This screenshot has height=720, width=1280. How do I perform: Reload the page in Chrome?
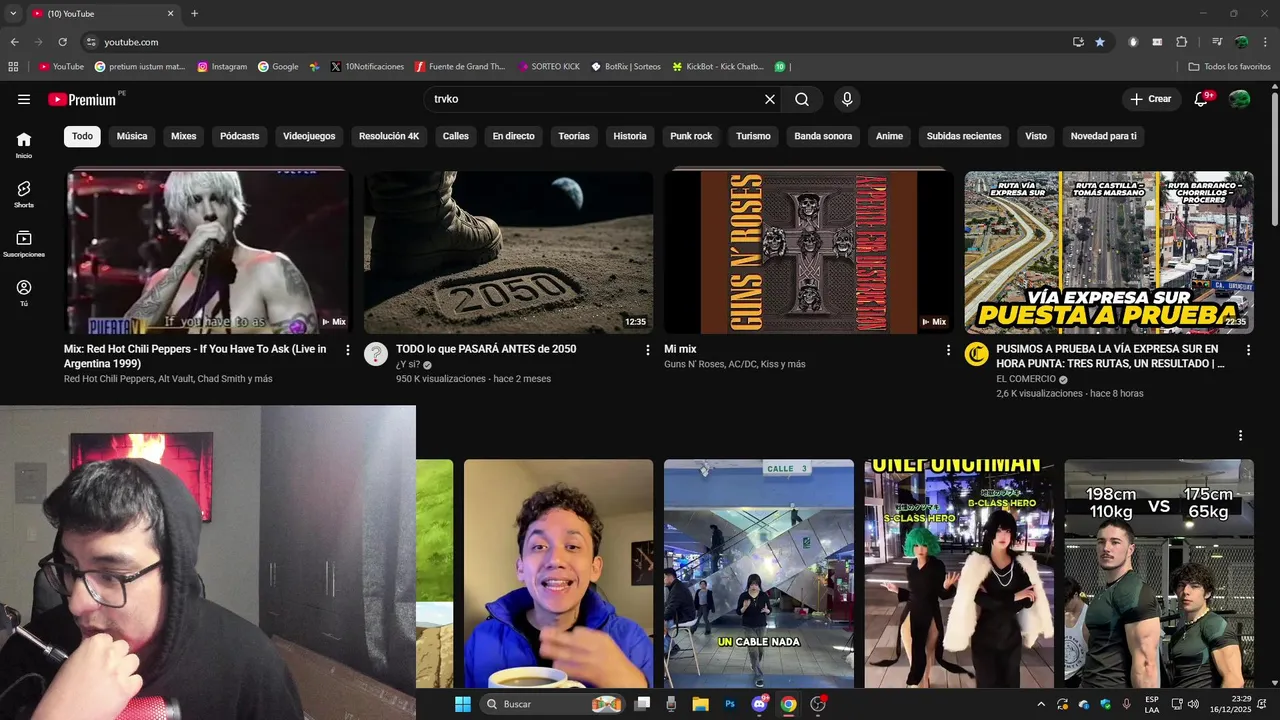(62, 42)
